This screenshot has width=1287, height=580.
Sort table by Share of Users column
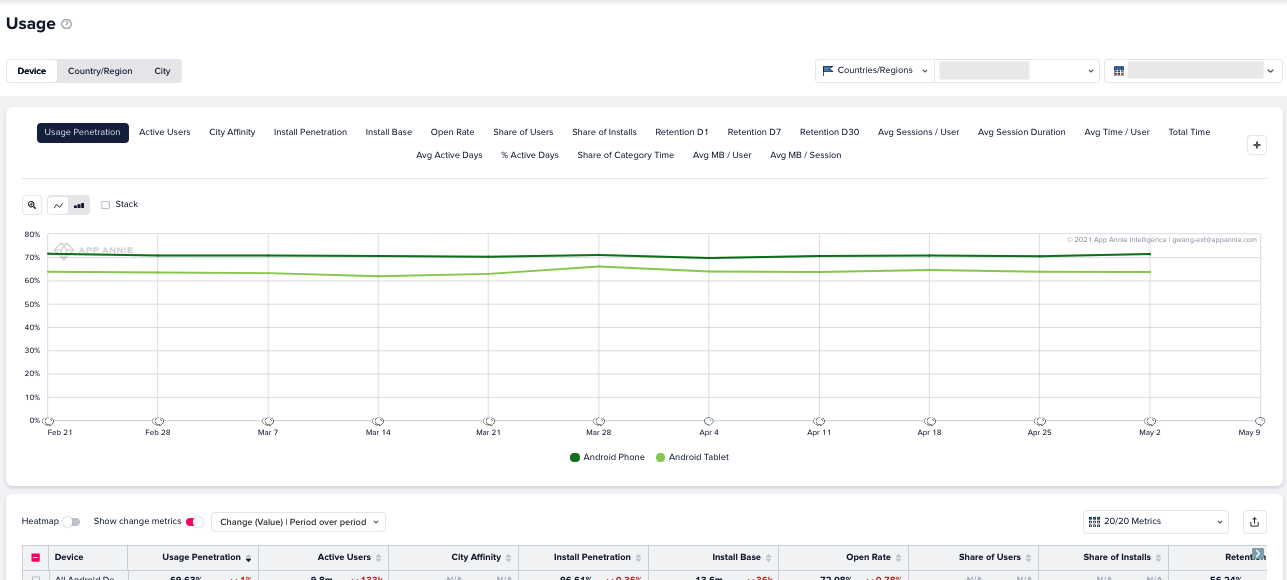1028,558
